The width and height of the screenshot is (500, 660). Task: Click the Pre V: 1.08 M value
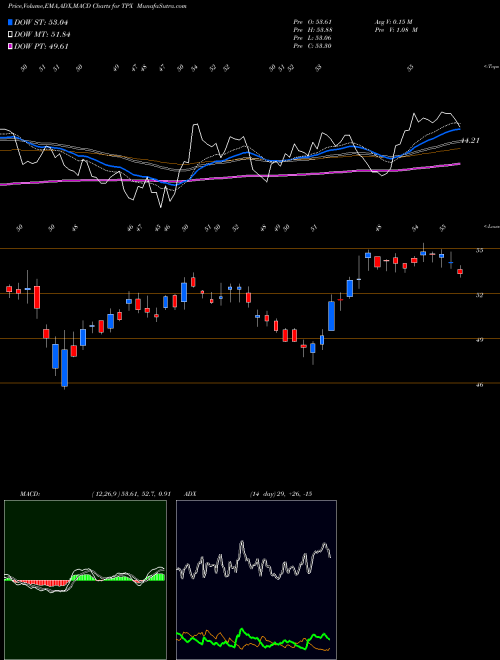(x=396, y=30)
